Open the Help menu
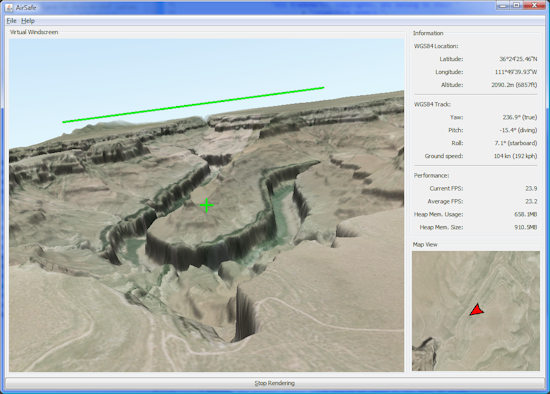550x394 pixels. pyautogui.click(x=28, y=21)
